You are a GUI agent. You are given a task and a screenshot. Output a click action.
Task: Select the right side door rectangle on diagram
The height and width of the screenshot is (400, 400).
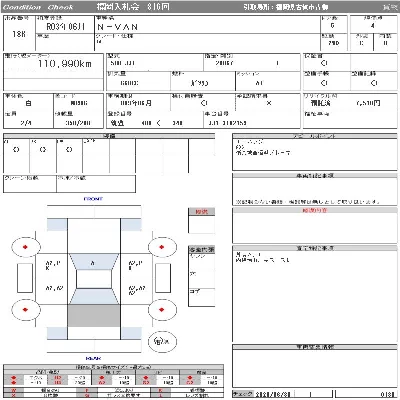pyautogui.click(x=163, y=278)
